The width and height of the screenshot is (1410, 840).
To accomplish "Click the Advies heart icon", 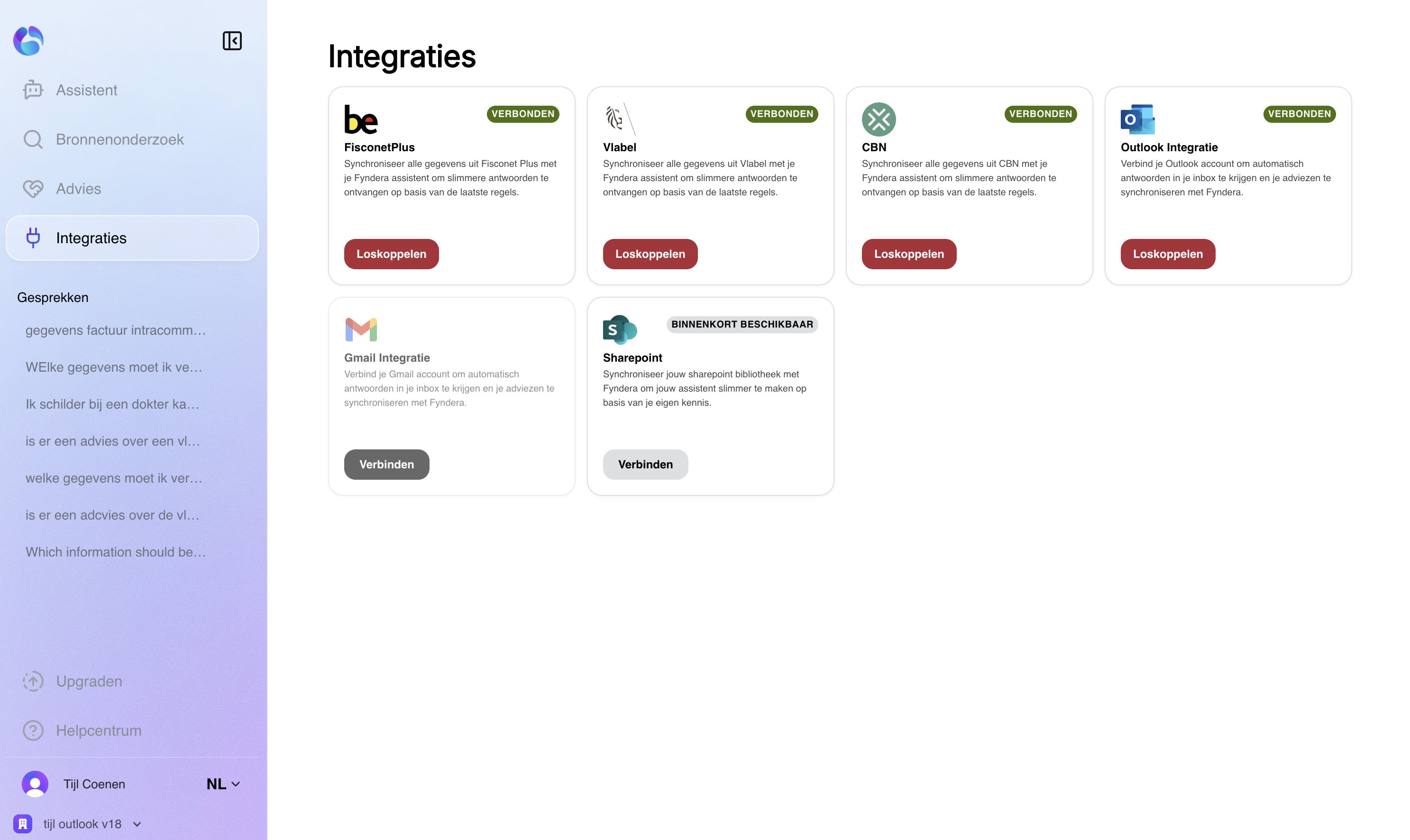I will [33, 189].
